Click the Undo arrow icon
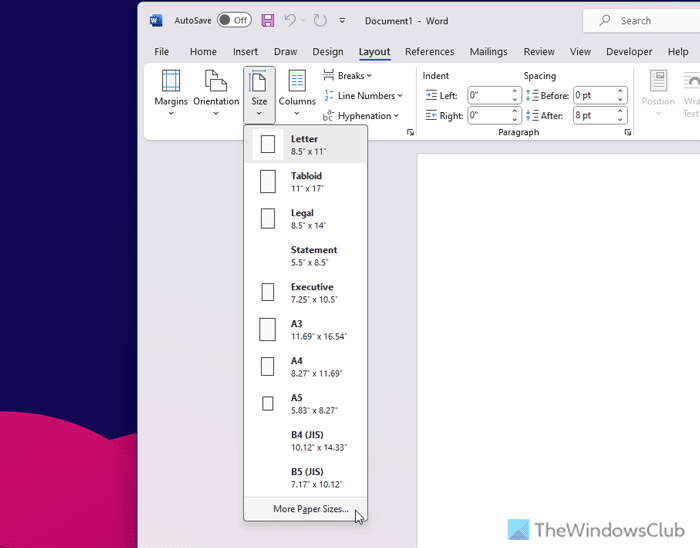This screenshot has width=700, height=548. click(x=290, y=20)
